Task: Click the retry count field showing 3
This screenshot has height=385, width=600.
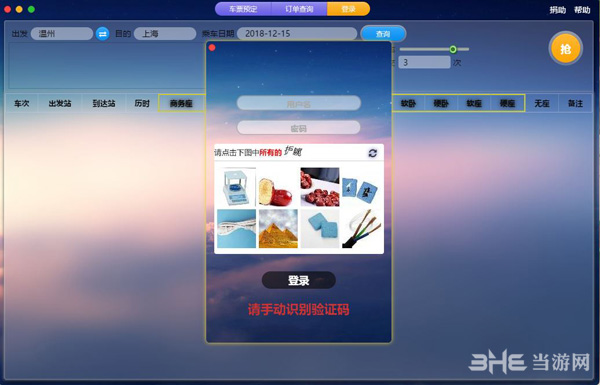Action: coord(424,62)
